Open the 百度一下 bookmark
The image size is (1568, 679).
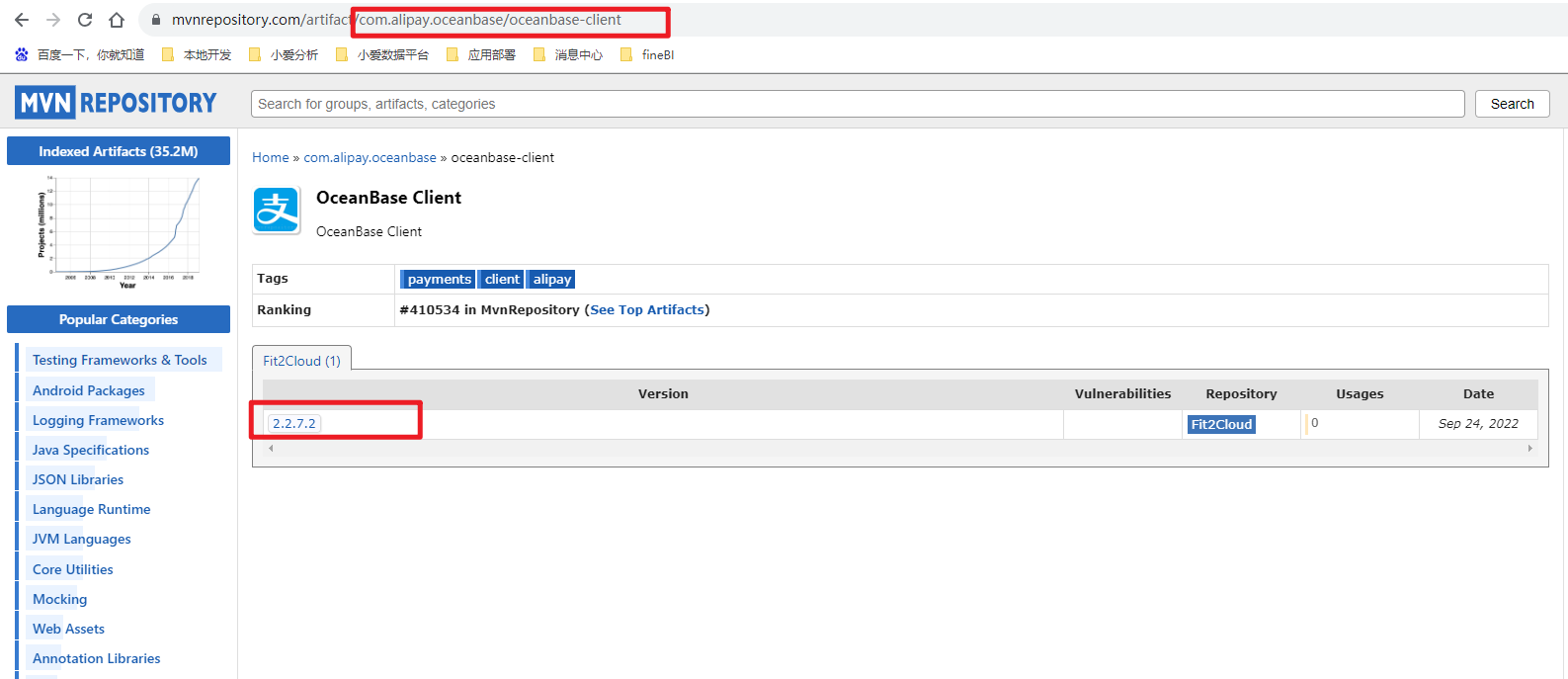(80, 55)
